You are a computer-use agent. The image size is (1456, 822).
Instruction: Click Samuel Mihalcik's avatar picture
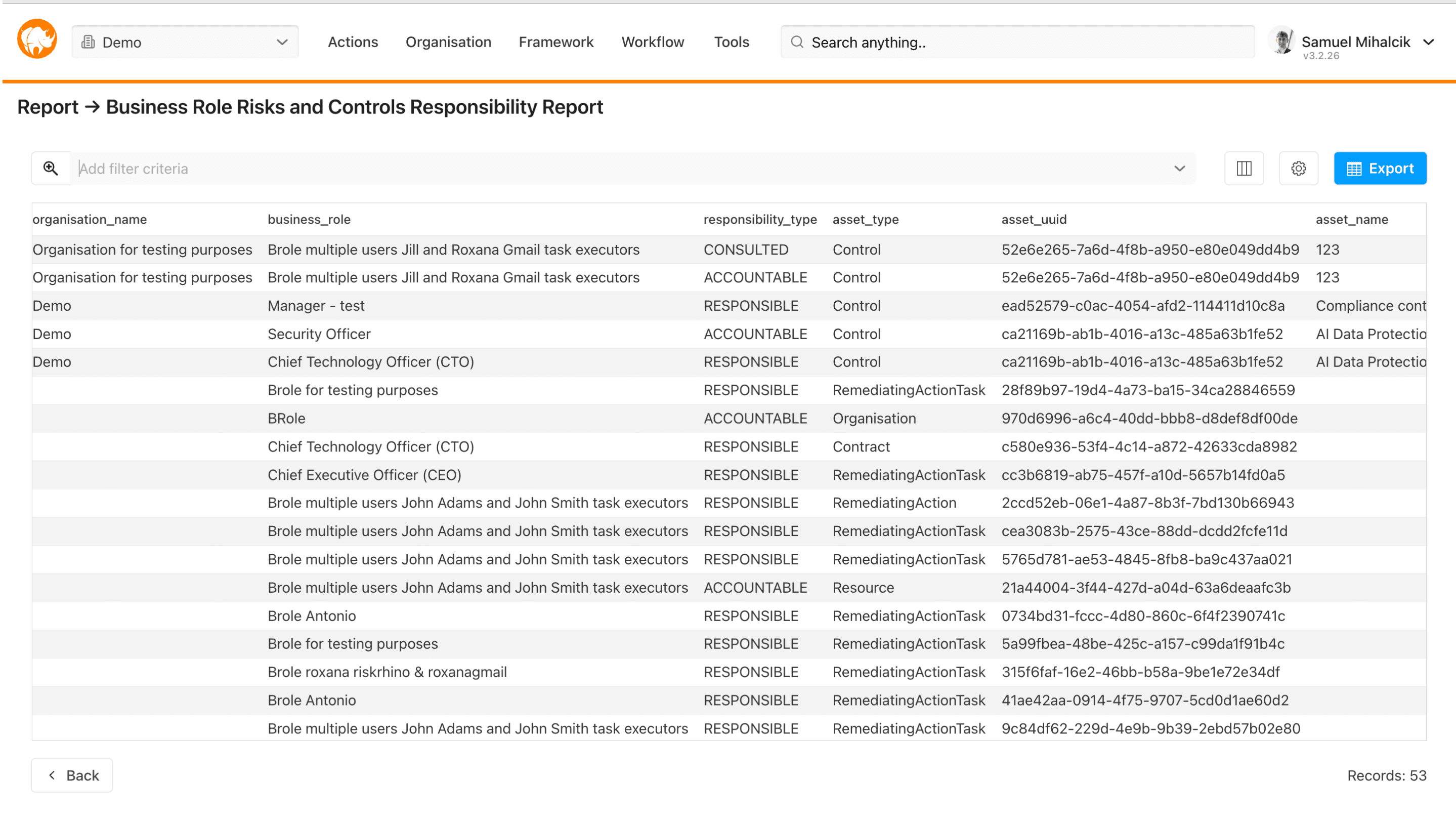1282,40
